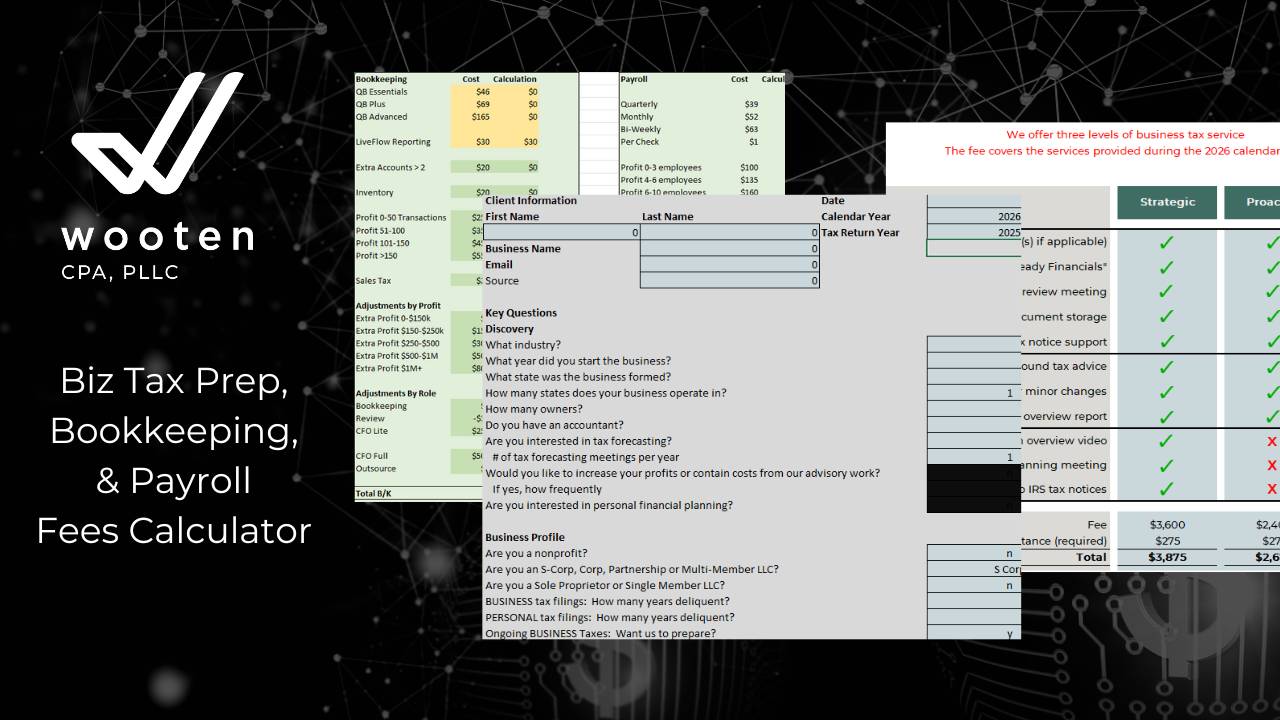
Task: Select the answer cell for 'Ongoing BUSINESS Taxes'
Action: point(974,633)
